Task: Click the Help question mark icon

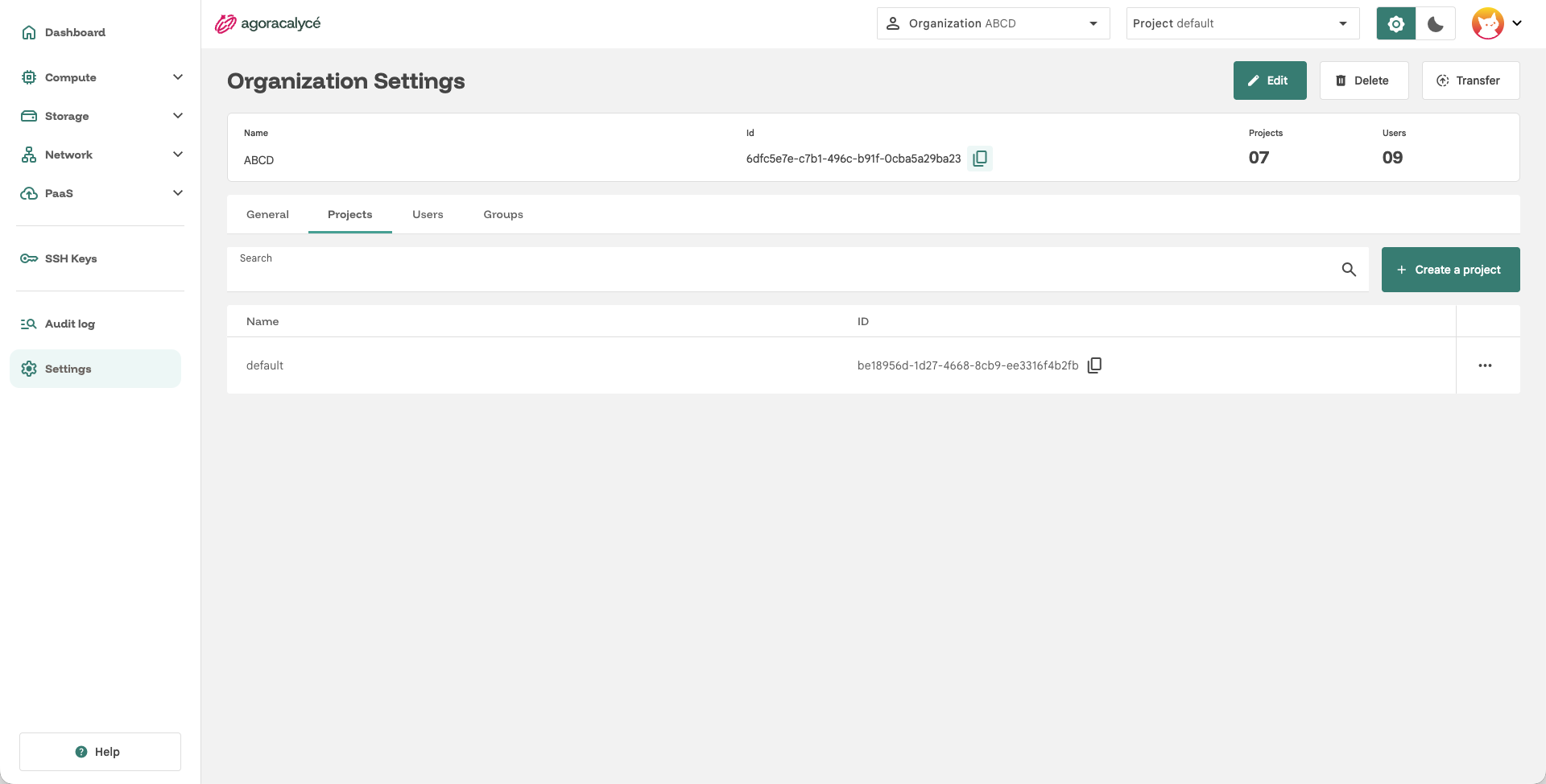Action: (81, 752)
